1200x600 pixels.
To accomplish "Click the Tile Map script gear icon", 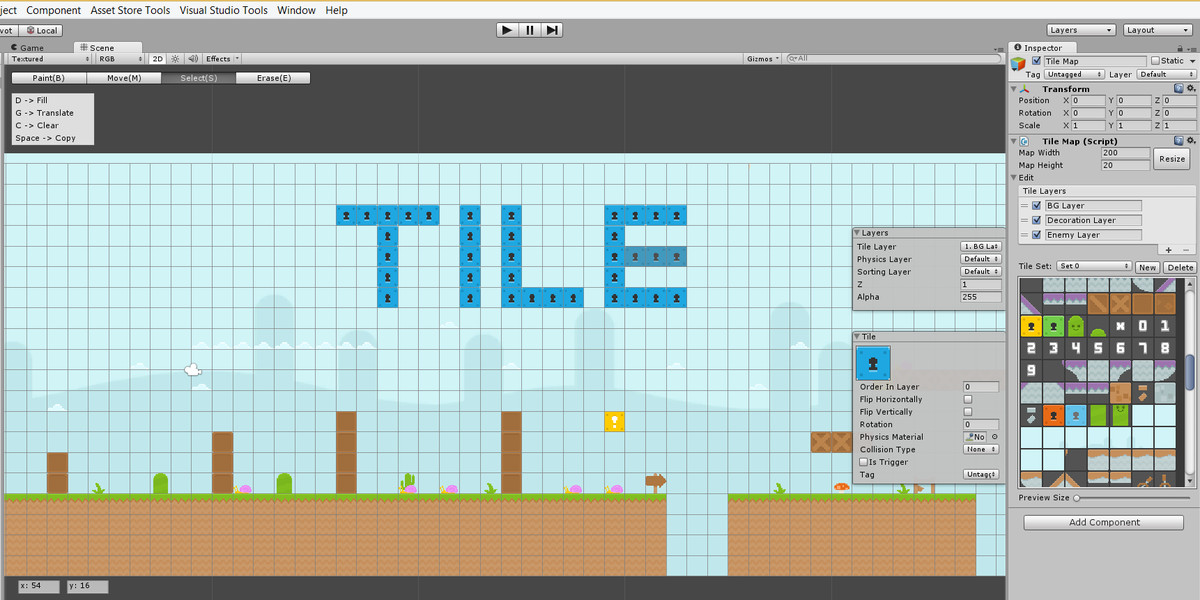I will [x=1189, y=138].
